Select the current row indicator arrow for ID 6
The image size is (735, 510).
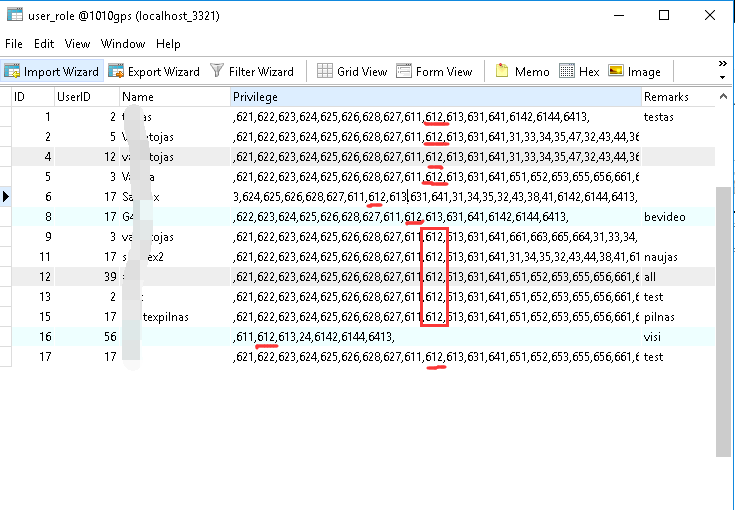6,196
